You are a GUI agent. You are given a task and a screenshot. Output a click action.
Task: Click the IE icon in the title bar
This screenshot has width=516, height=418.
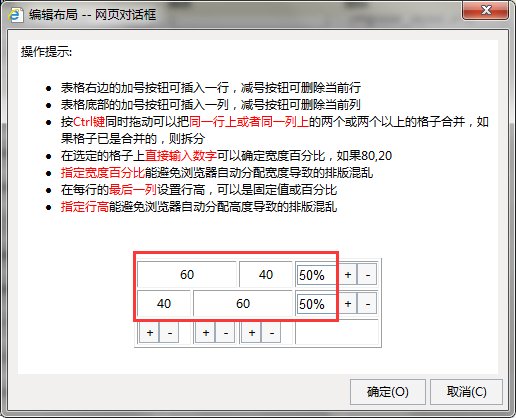(x=16, y=15)
